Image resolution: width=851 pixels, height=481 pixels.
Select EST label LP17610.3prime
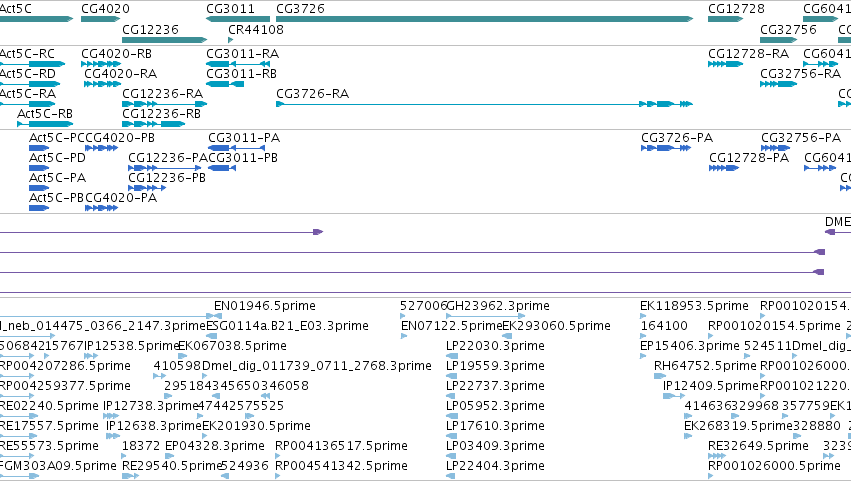click(495, 426)
